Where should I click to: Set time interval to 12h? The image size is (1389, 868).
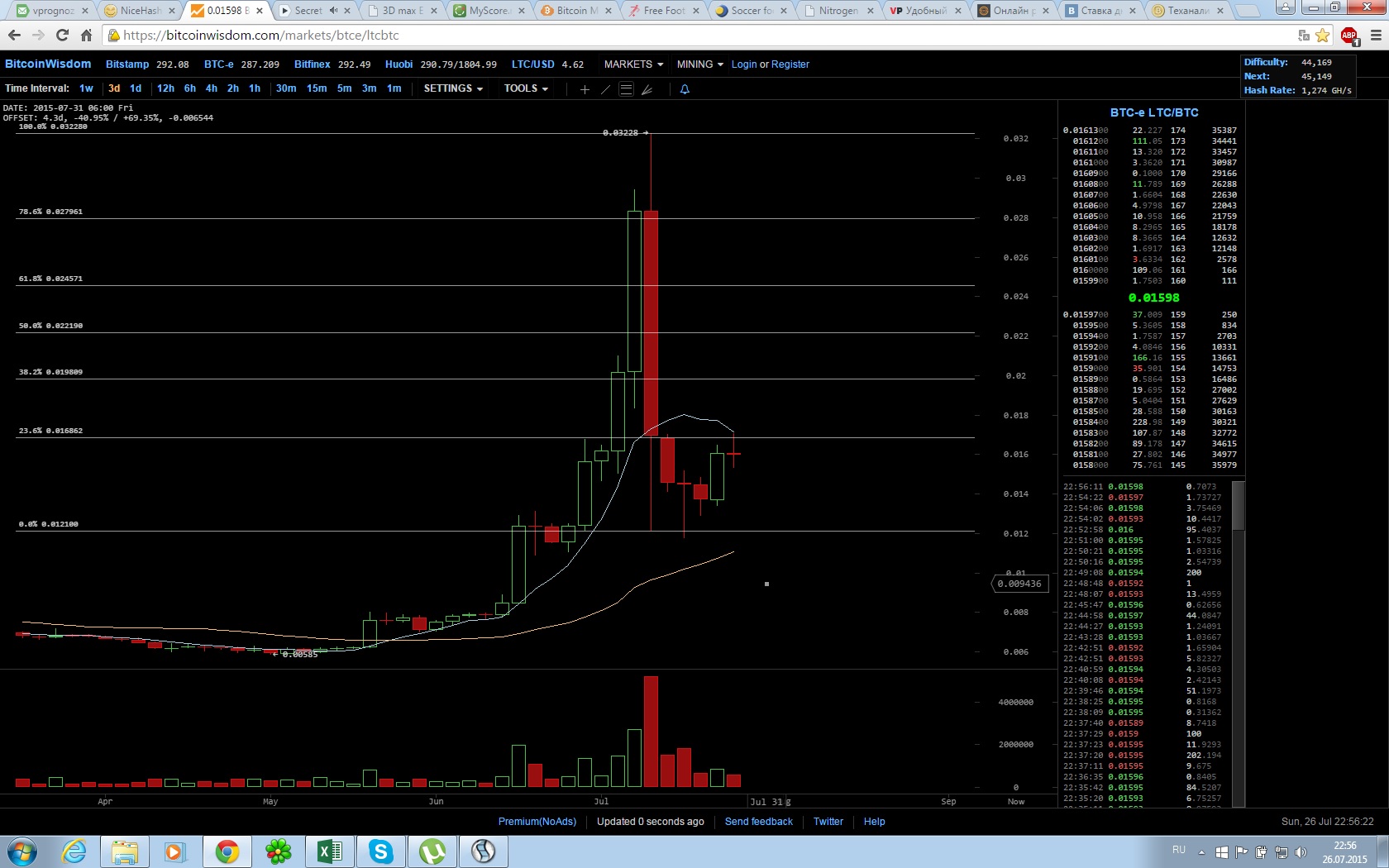[165, 88]
